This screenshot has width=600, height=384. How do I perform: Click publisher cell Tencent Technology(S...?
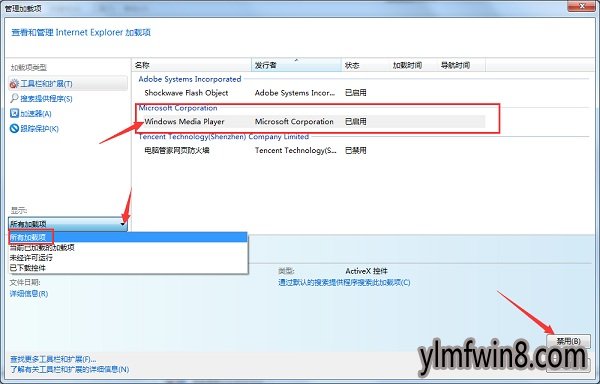point(295,150)
